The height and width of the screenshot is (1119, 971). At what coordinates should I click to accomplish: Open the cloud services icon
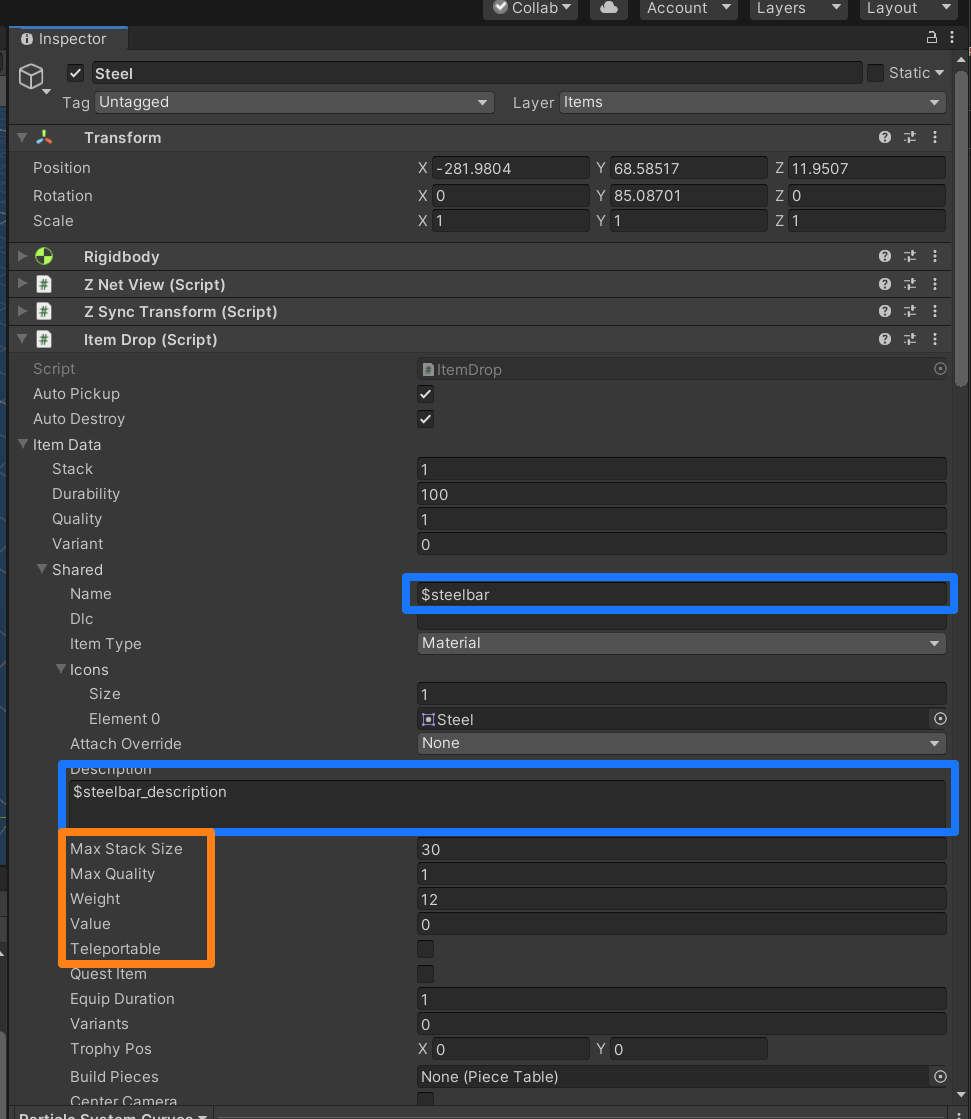point(609,8)
